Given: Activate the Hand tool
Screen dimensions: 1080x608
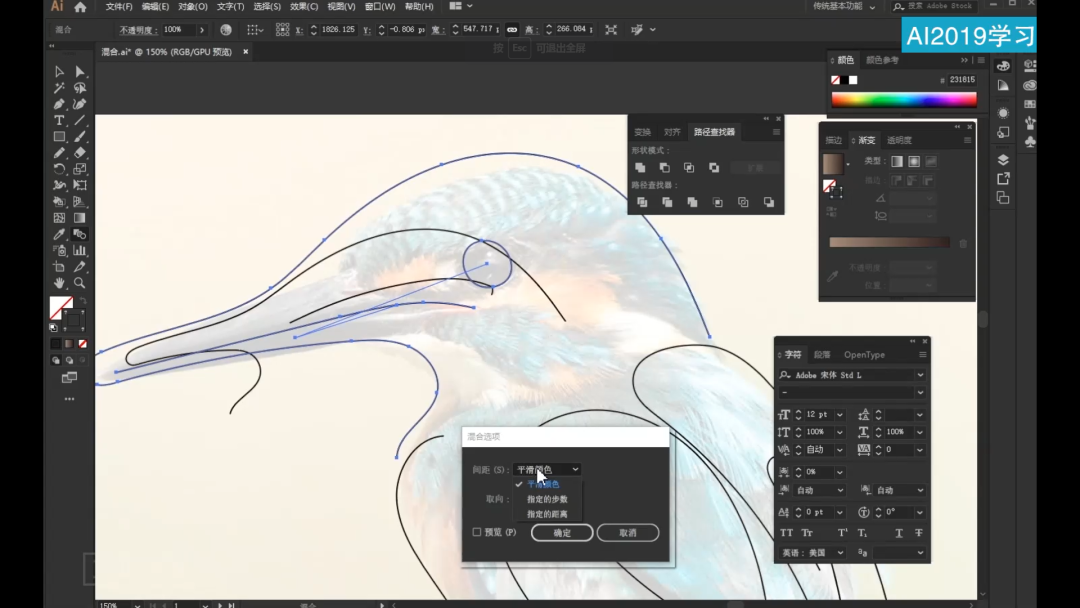Looking at the screenshot, I should [x=59, y=283].
